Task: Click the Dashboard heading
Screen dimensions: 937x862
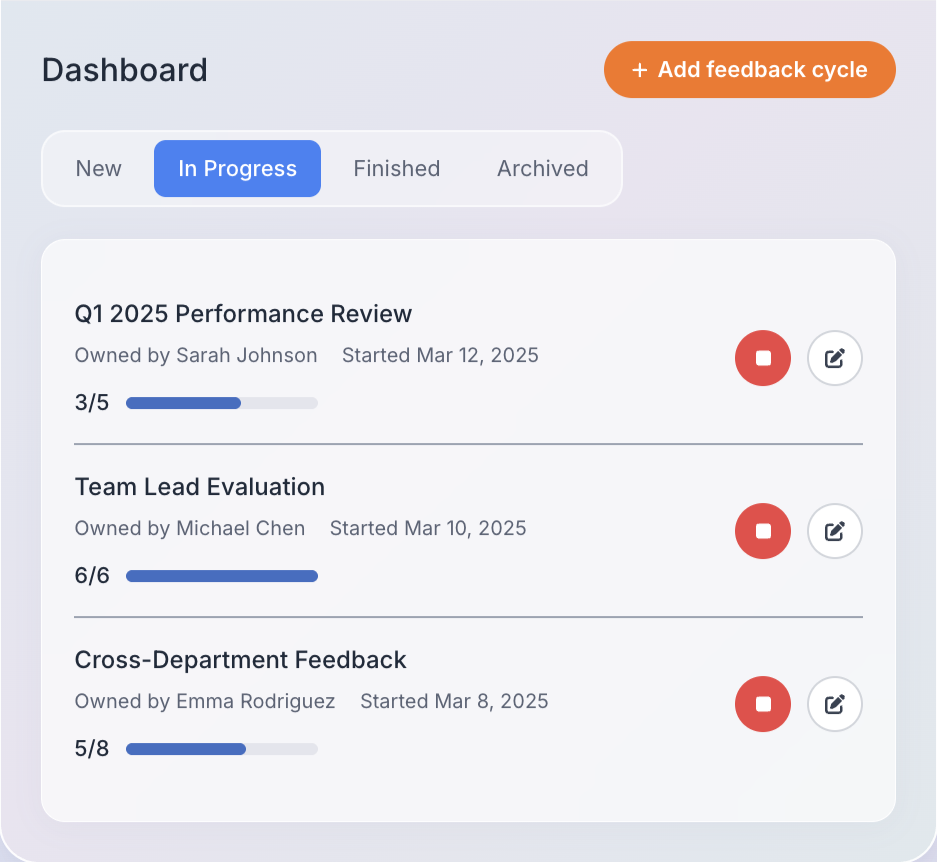Action: click(124, 70)
